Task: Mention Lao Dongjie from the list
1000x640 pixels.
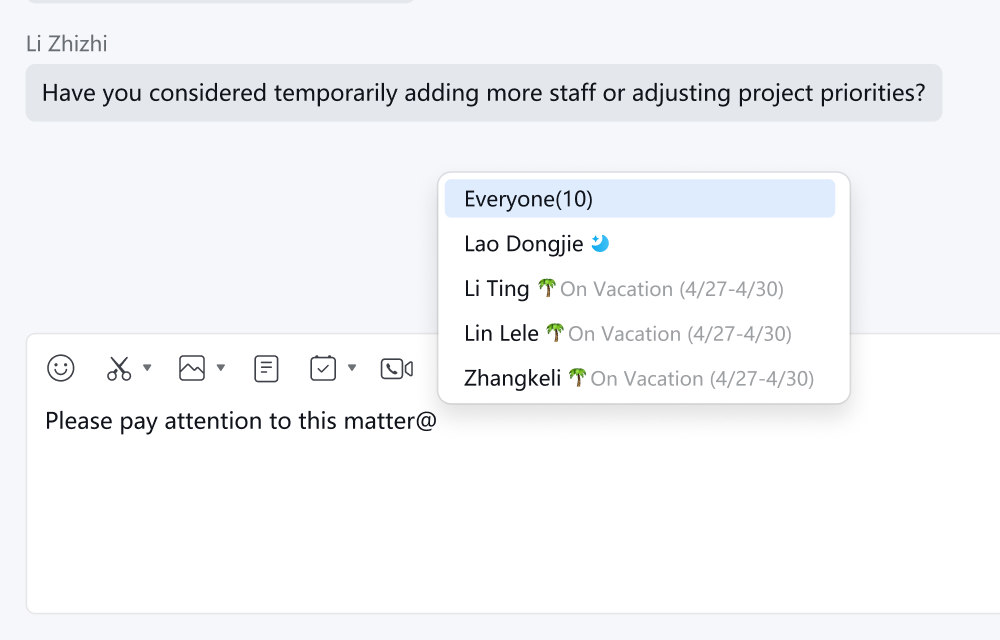Action: coord(523,244)
